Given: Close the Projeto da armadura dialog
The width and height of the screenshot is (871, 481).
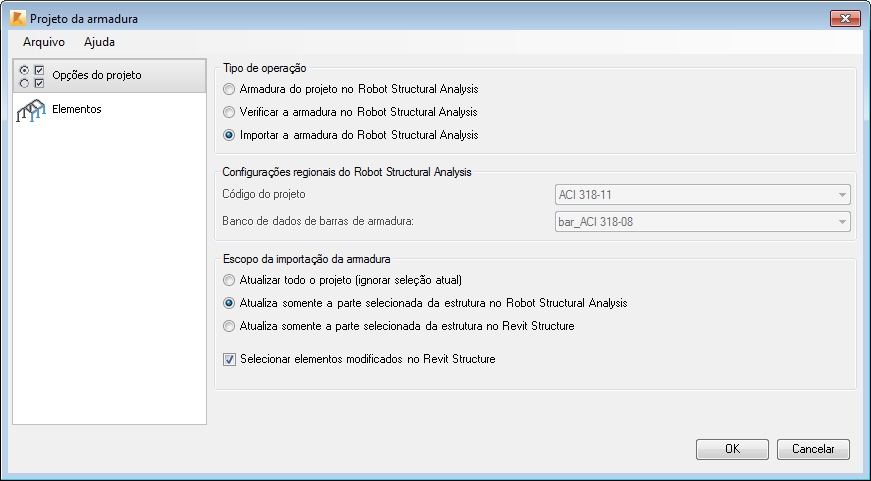Looking at the screenshot, I should coord(845,18).
